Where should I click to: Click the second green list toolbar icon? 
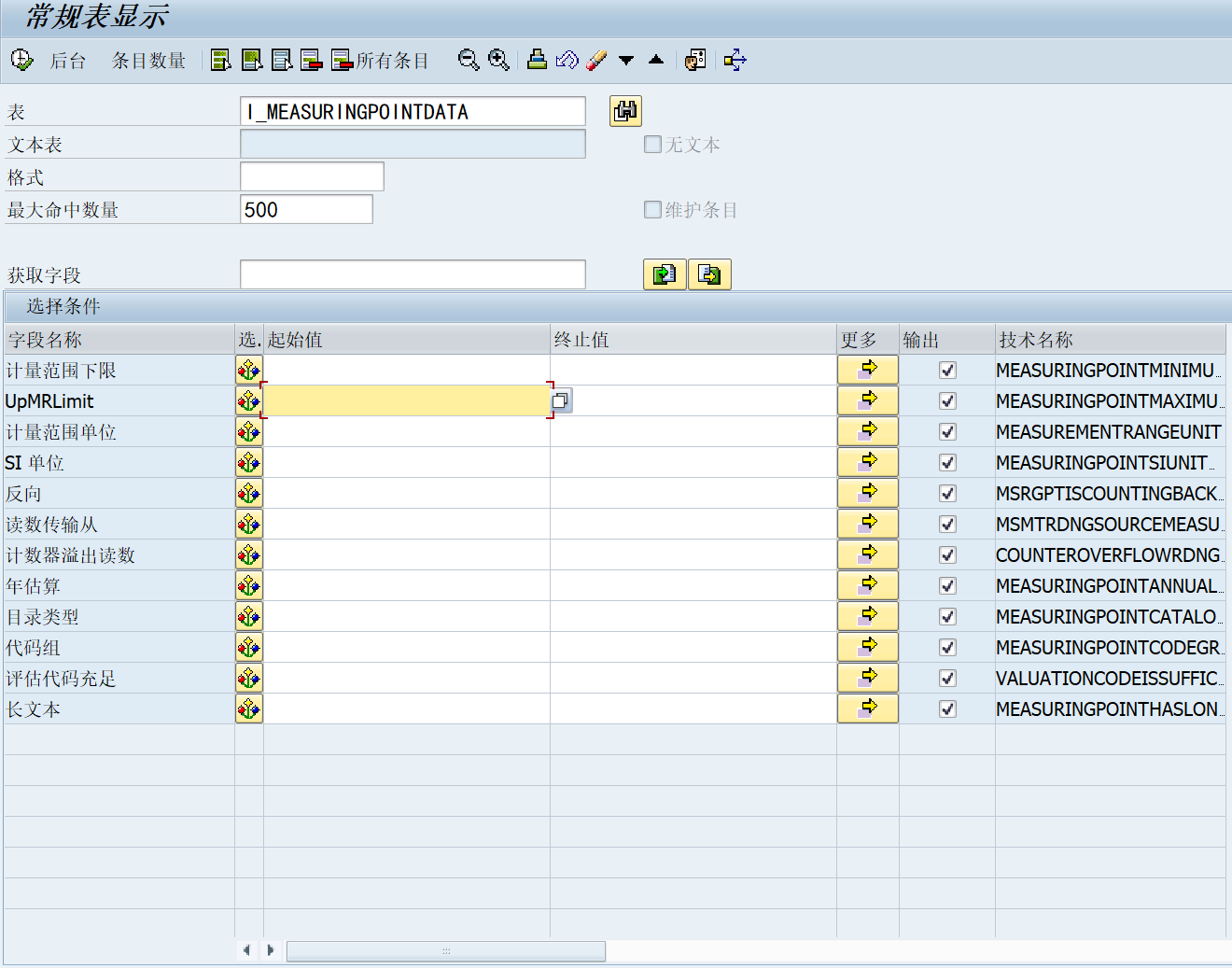click(252, 61)
